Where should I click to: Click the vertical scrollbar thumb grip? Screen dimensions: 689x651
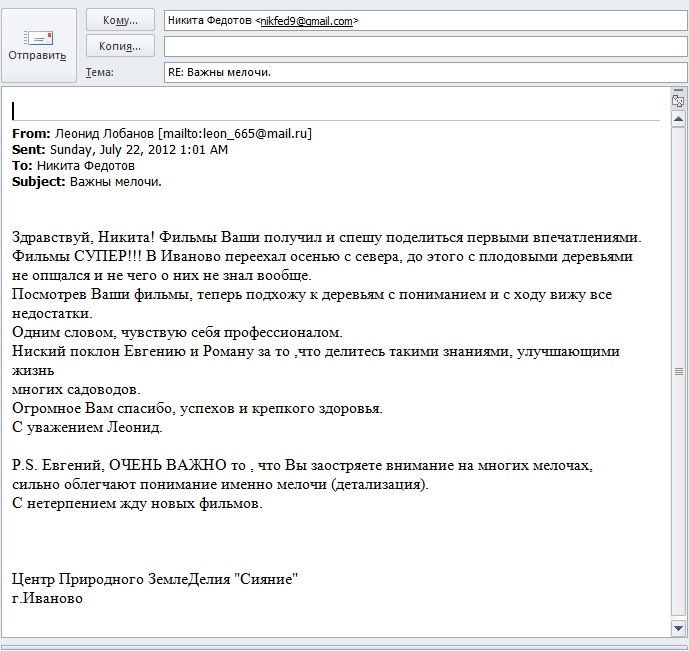(x=678, y=372)
